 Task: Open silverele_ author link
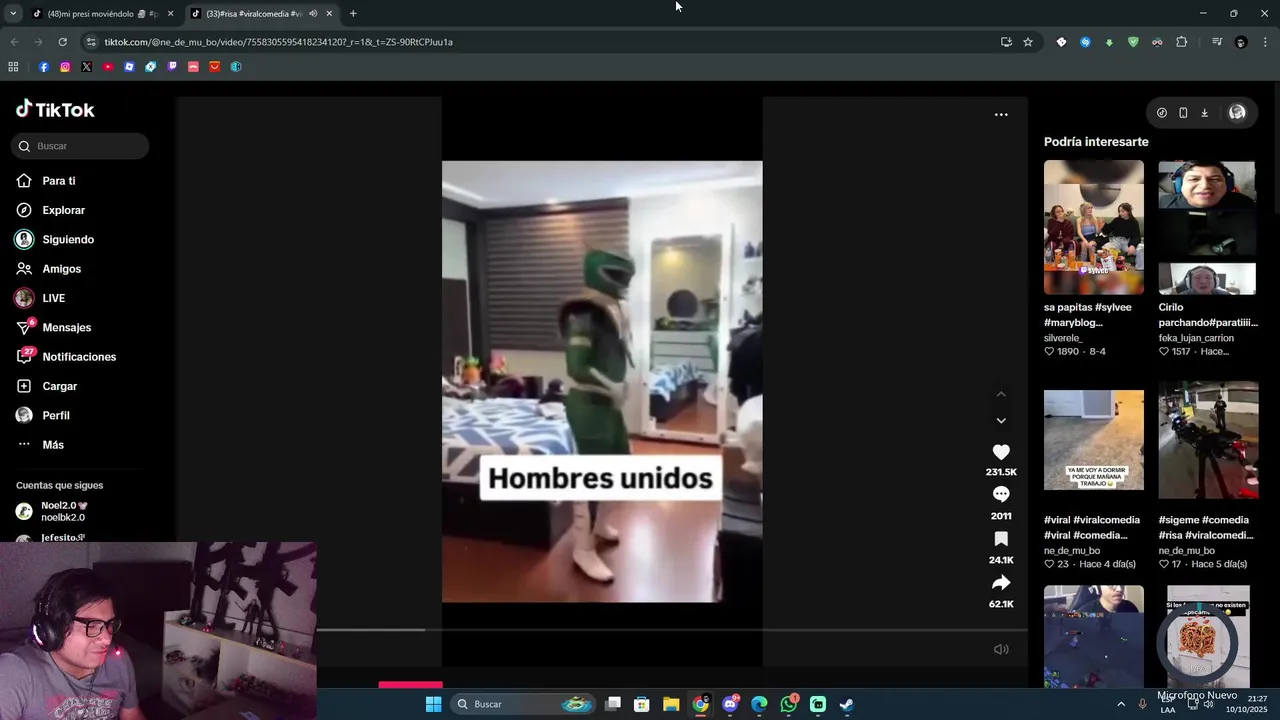[1063, 338]
